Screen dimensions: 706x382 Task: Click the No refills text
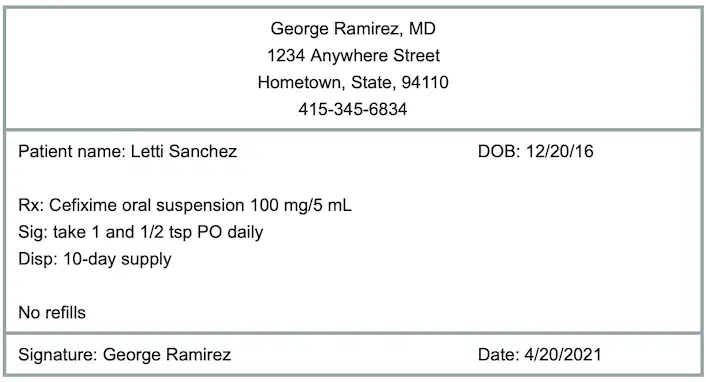52,313
